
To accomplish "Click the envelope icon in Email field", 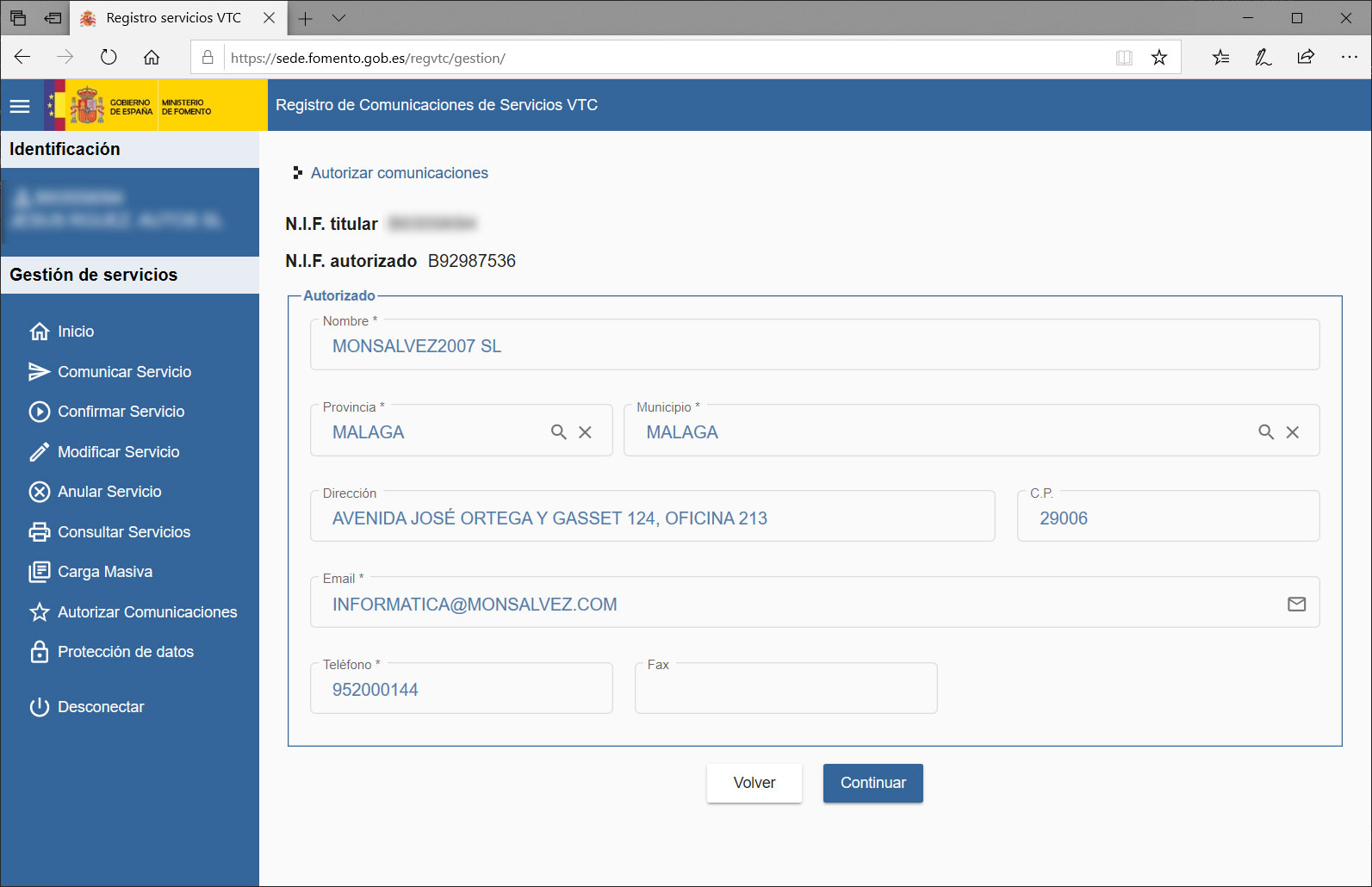I will click(1297, 605).
